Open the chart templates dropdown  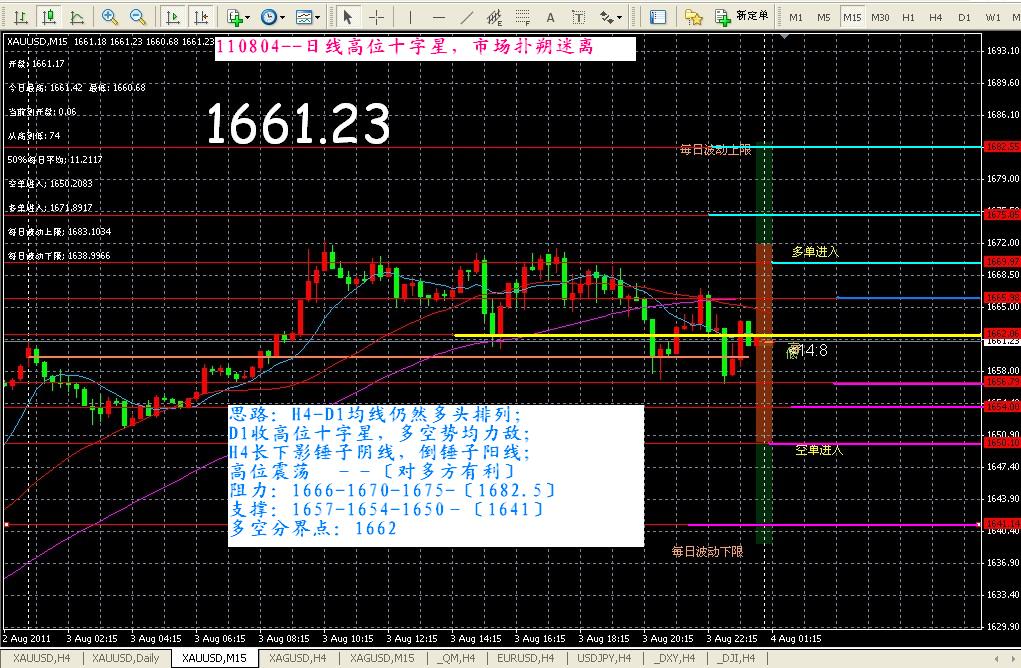click(309, 17)
